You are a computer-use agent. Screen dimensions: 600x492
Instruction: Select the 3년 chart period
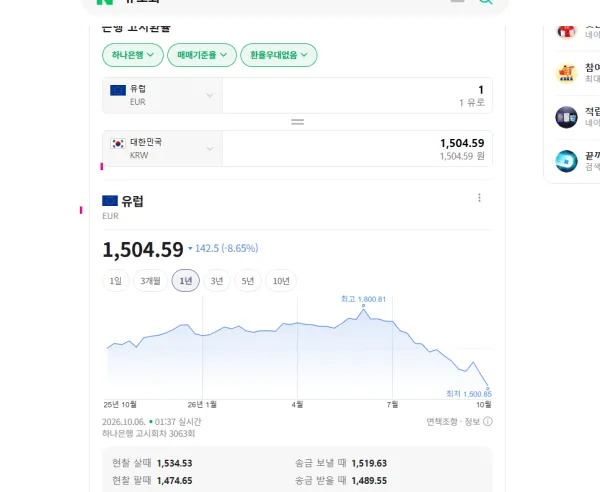pos(217,281)
